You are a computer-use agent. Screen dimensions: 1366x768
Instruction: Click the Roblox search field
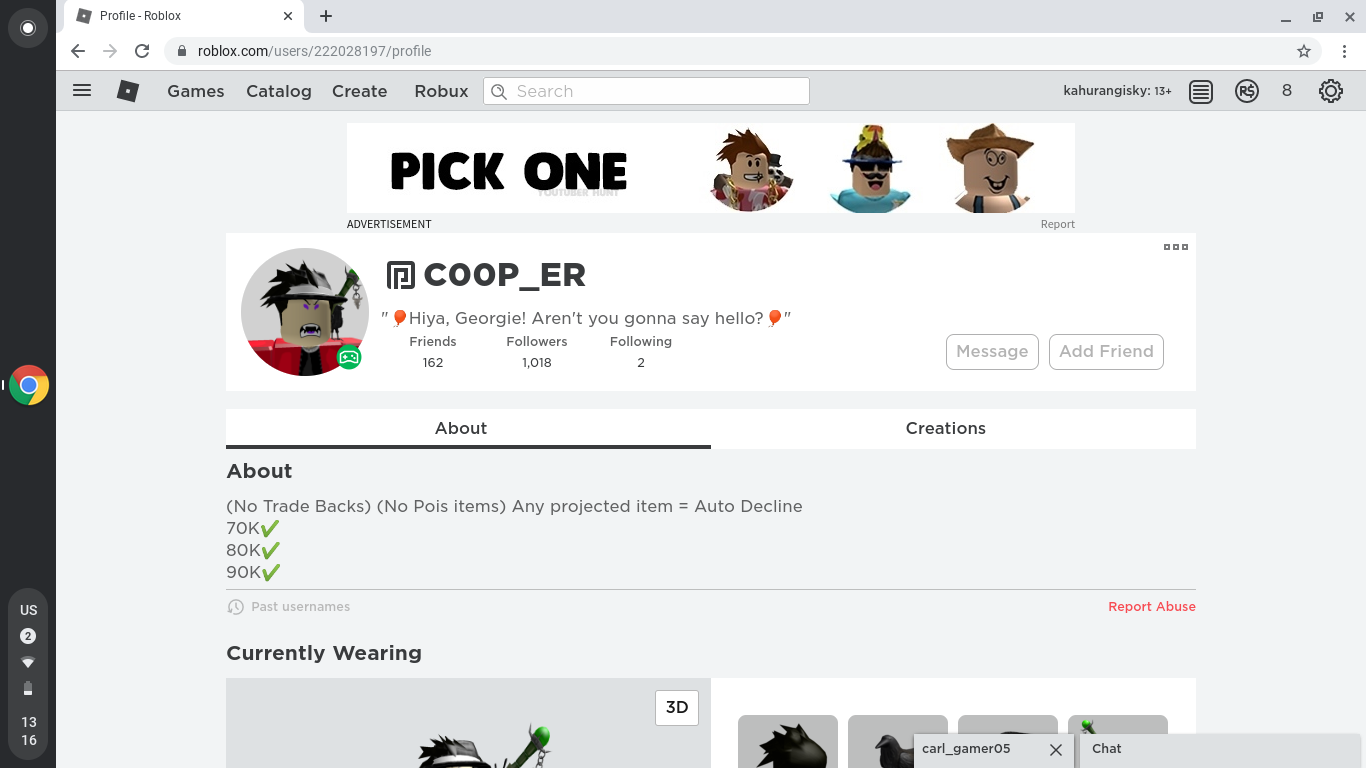(646, 91)
